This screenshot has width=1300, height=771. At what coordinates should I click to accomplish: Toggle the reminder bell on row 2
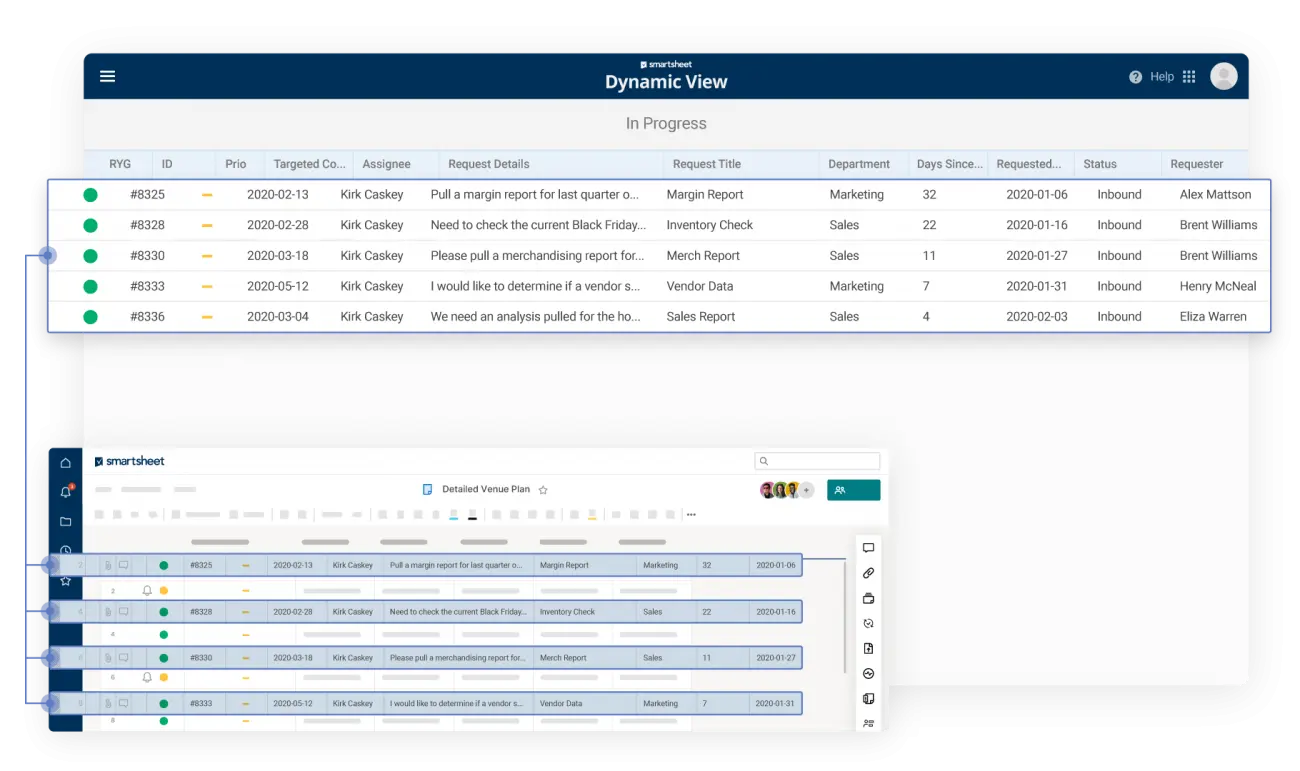pyautogui.click(x=147, y=590)
